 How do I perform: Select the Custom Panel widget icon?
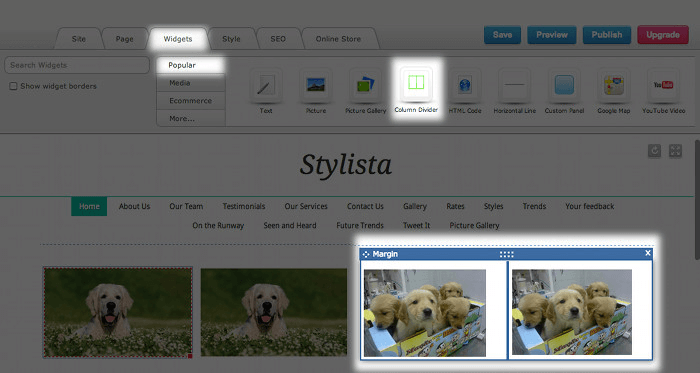point(564,84)
